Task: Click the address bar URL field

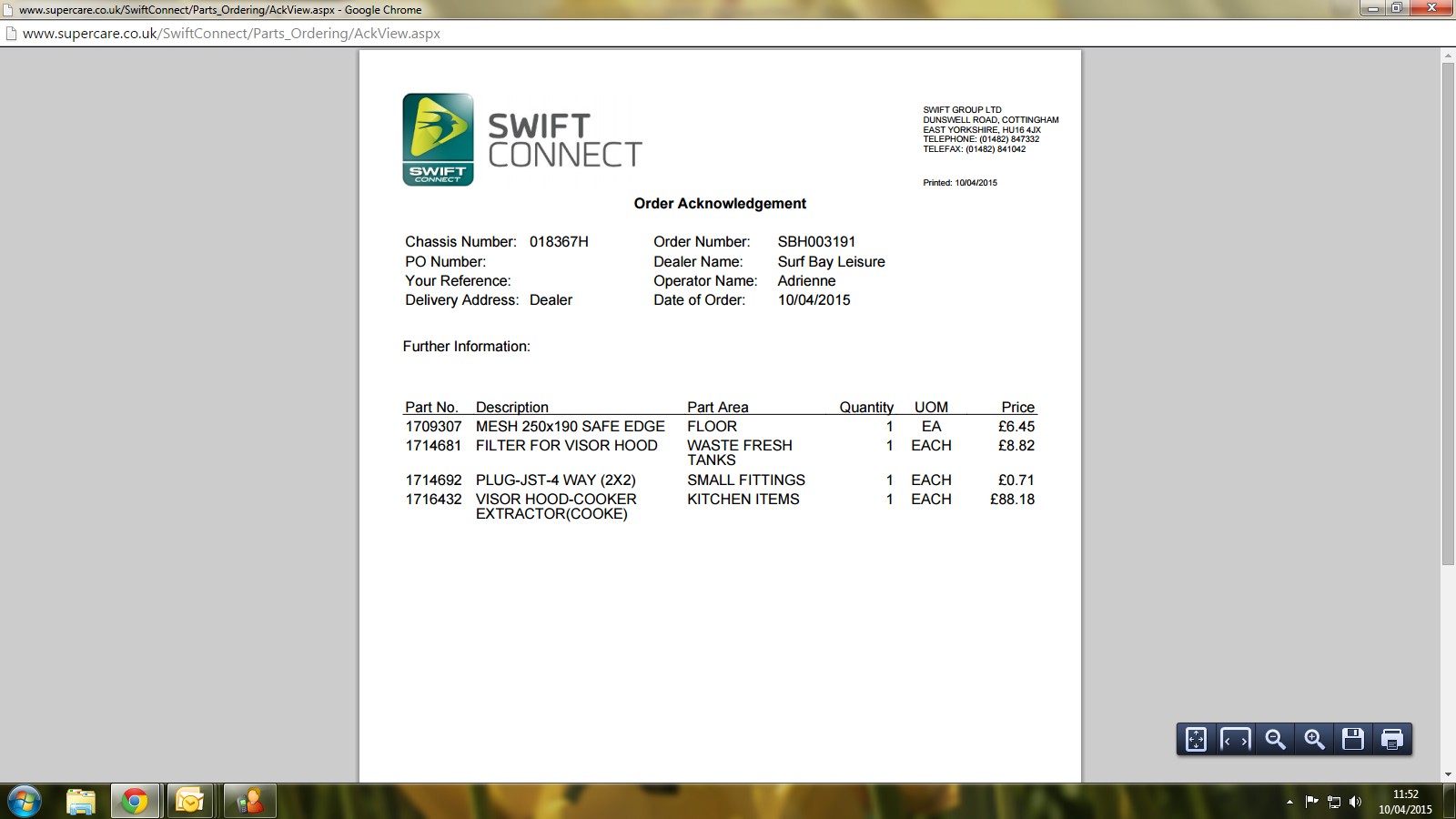Action: pyautogui.click(x=728, y=34)
